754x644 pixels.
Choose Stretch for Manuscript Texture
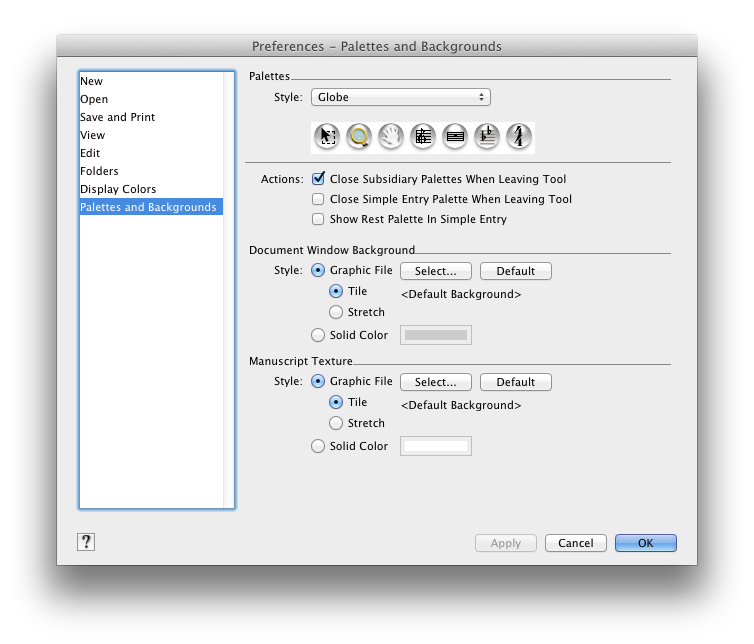point(336,423)
